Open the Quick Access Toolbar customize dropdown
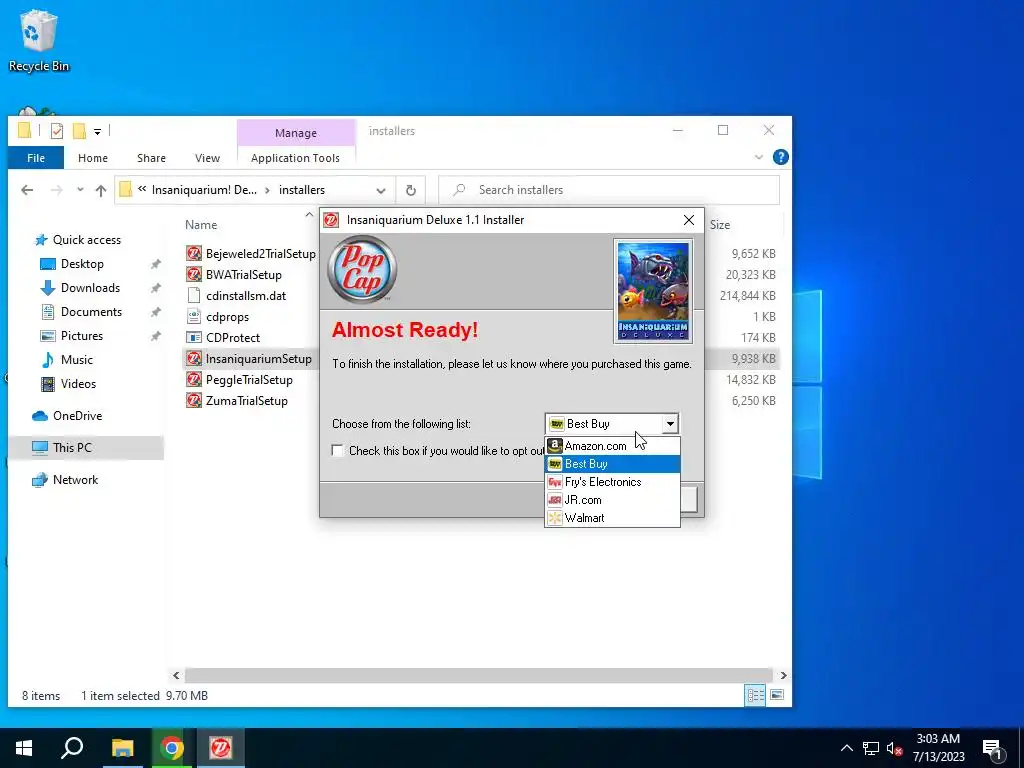Viewport: 1024px width, 768px height. (x=97, y=131)
